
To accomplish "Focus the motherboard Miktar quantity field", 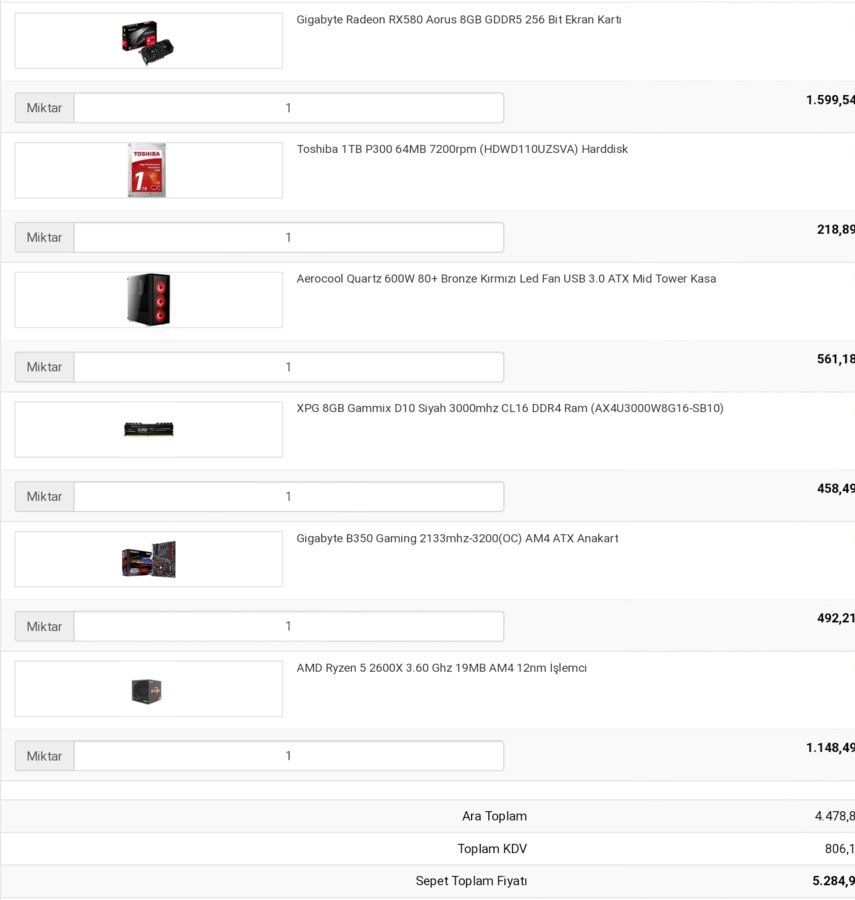I will pos(289,627).
